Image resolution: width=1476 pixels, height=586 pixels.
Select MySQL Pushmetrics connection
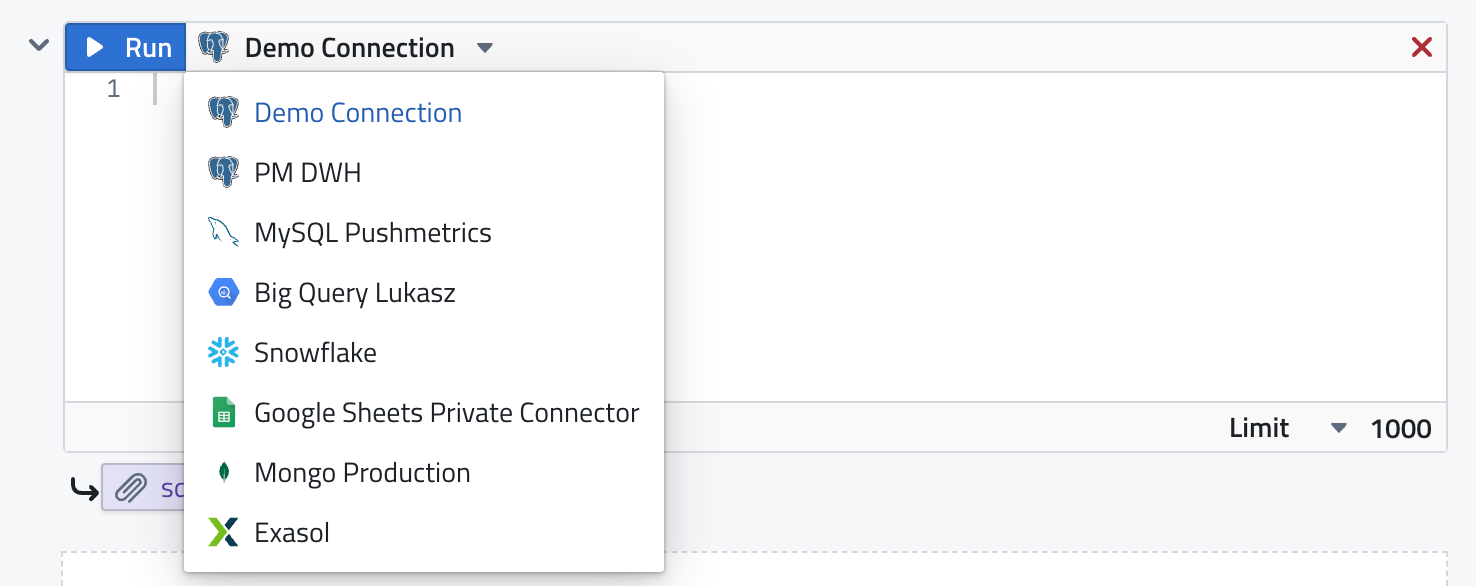pos(373,233)
